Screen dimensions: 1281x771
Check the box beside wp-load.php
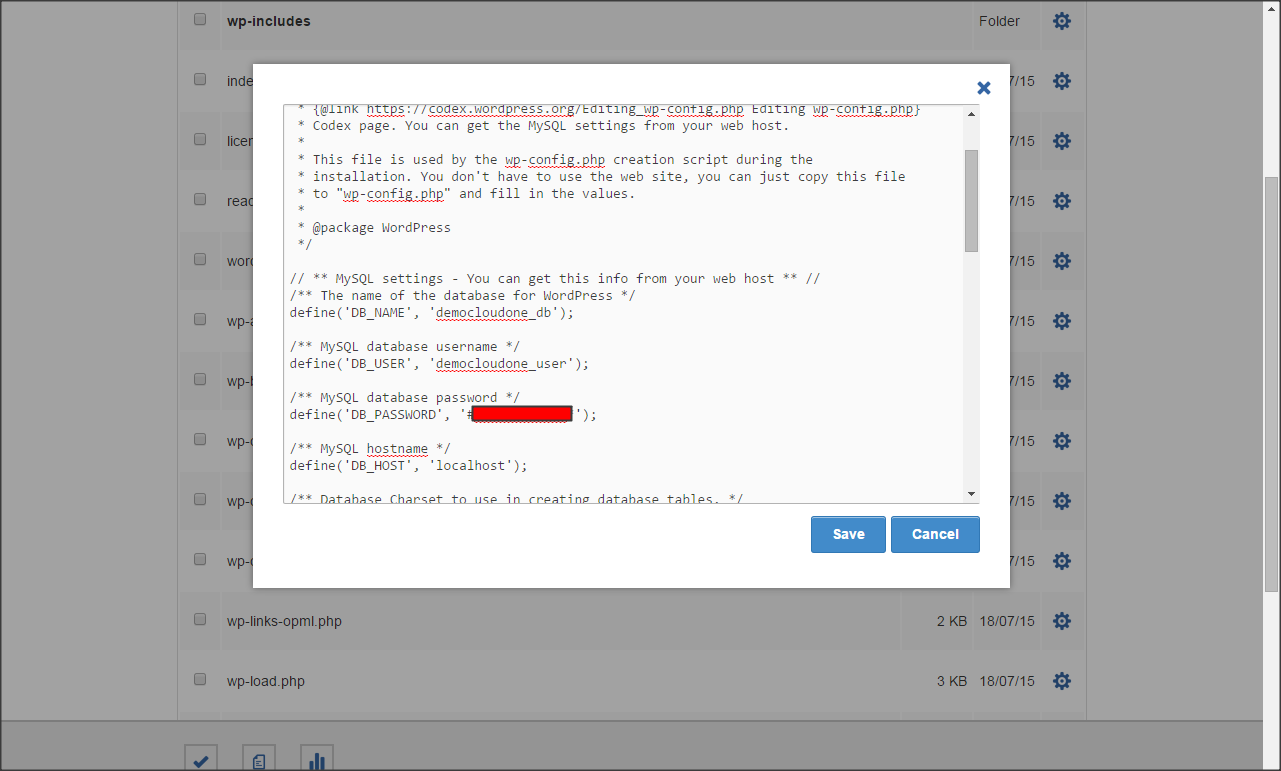(200, 679)
